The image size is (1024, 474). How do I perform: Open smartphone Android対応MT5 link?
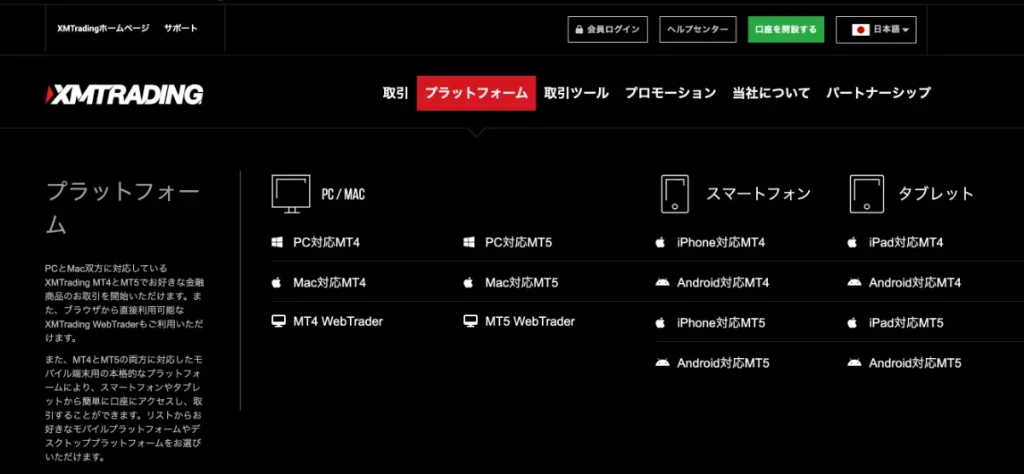click(723, 362)
